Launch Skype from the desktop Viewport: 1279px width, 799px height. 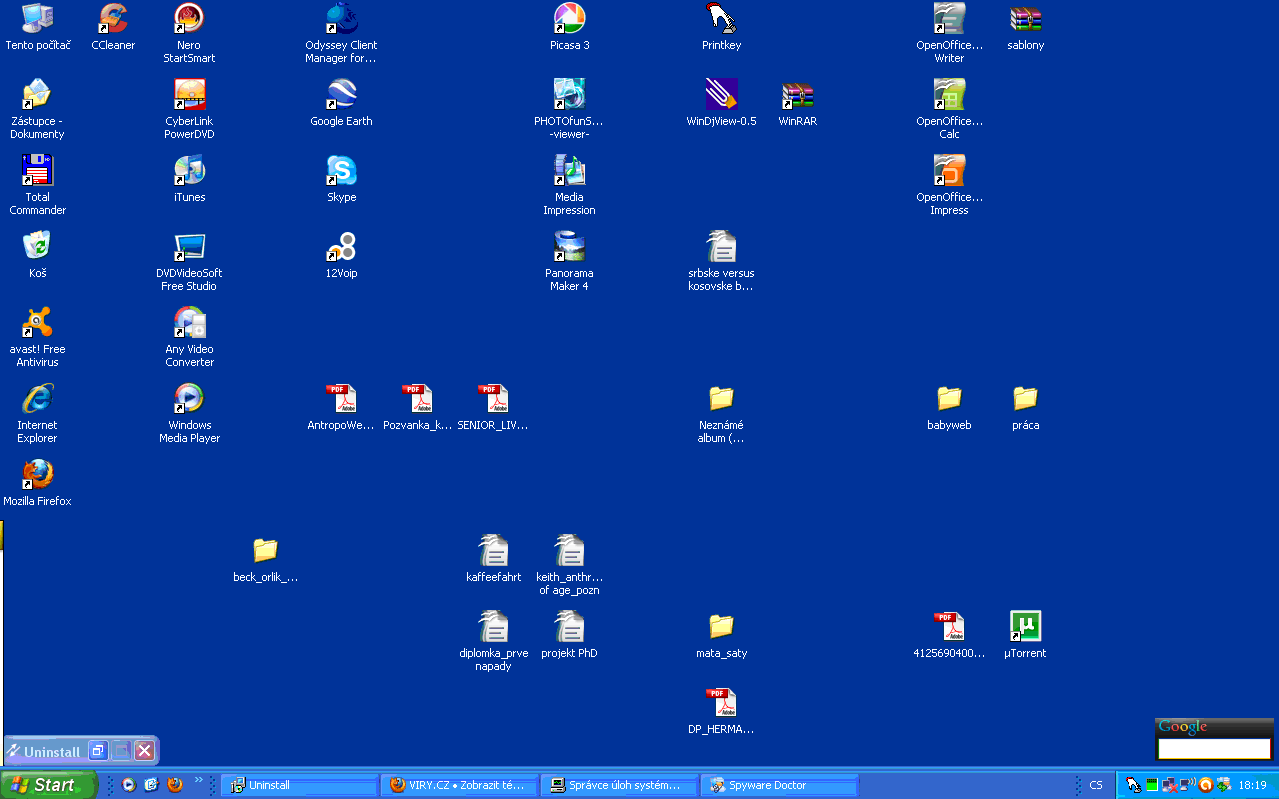click(x=341, y=171)
